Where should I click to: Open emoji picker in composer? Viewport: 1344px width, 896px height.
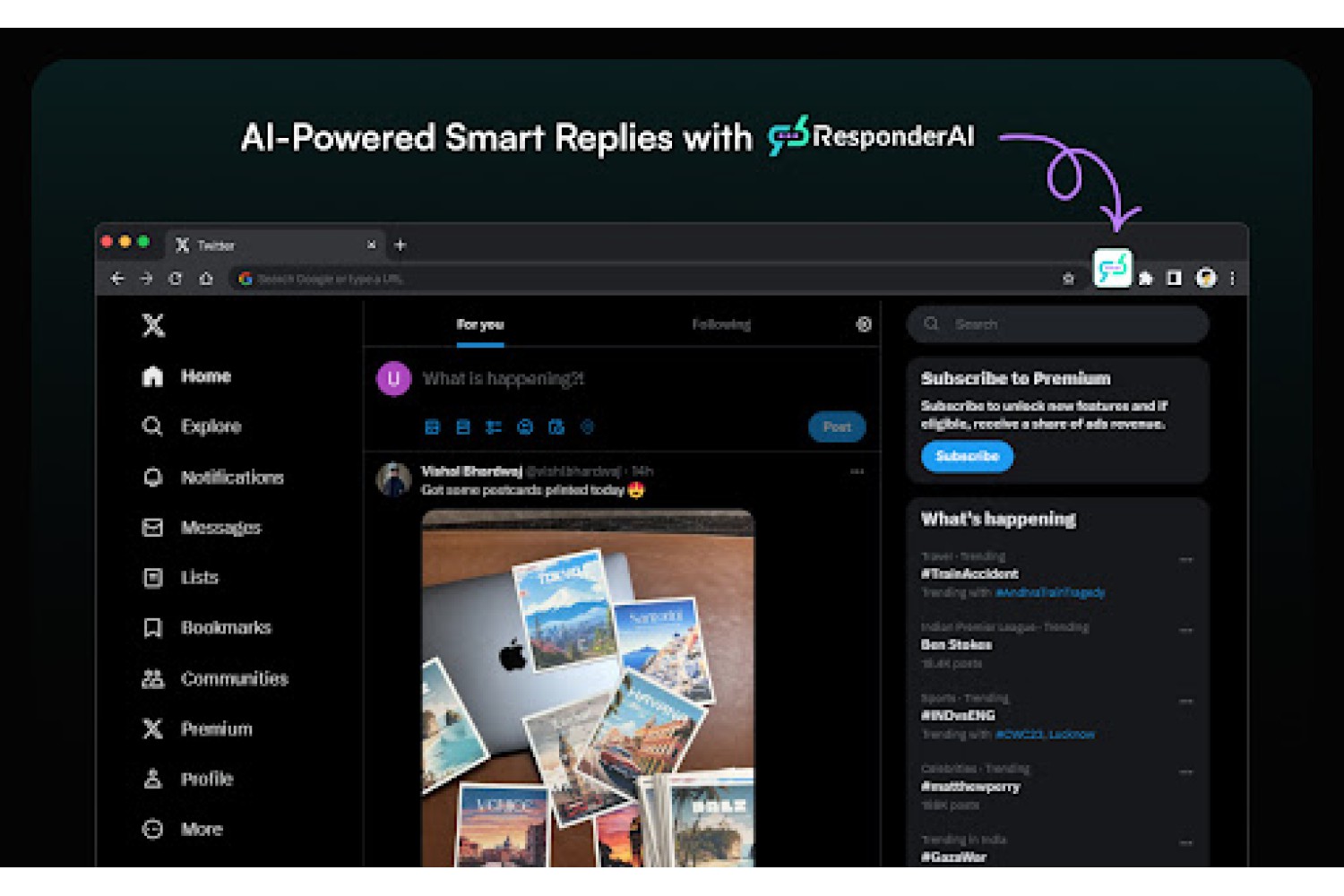pos(525,427)
